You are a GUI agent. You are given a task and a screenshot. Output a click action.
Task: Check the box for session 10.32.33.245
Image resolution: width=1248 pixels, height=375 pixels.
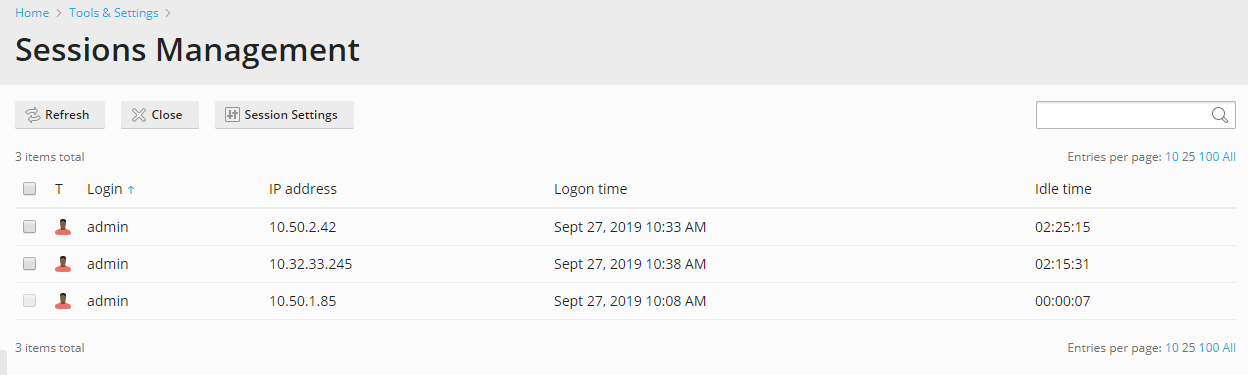pos(30,264)
